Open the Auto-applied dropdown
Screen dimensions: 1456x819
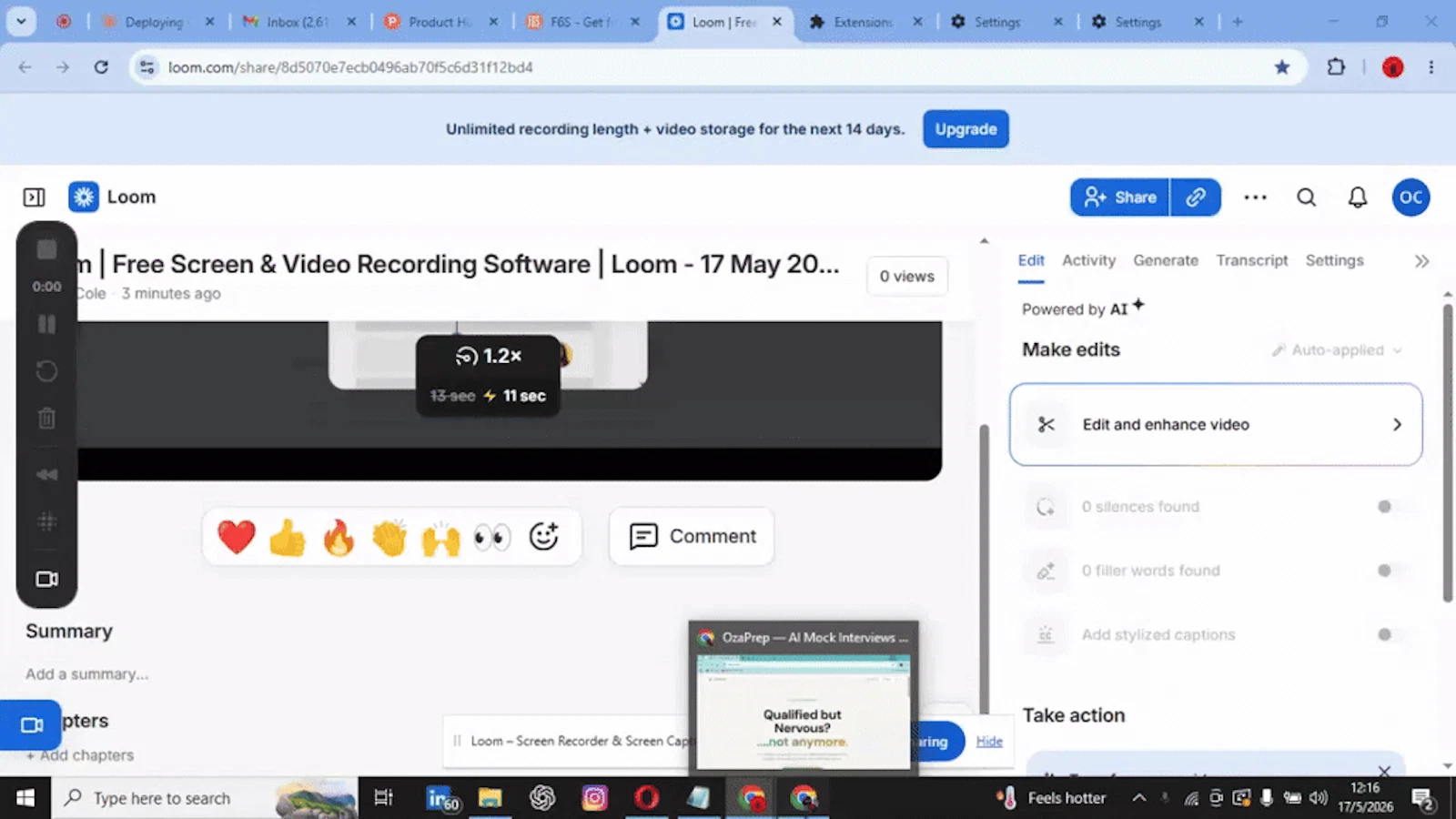coord(1337,350)
